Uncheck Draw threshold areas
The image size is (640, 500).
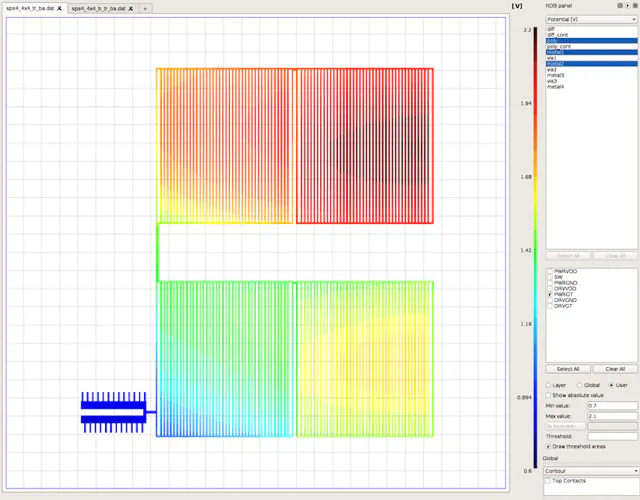[548, 447]
